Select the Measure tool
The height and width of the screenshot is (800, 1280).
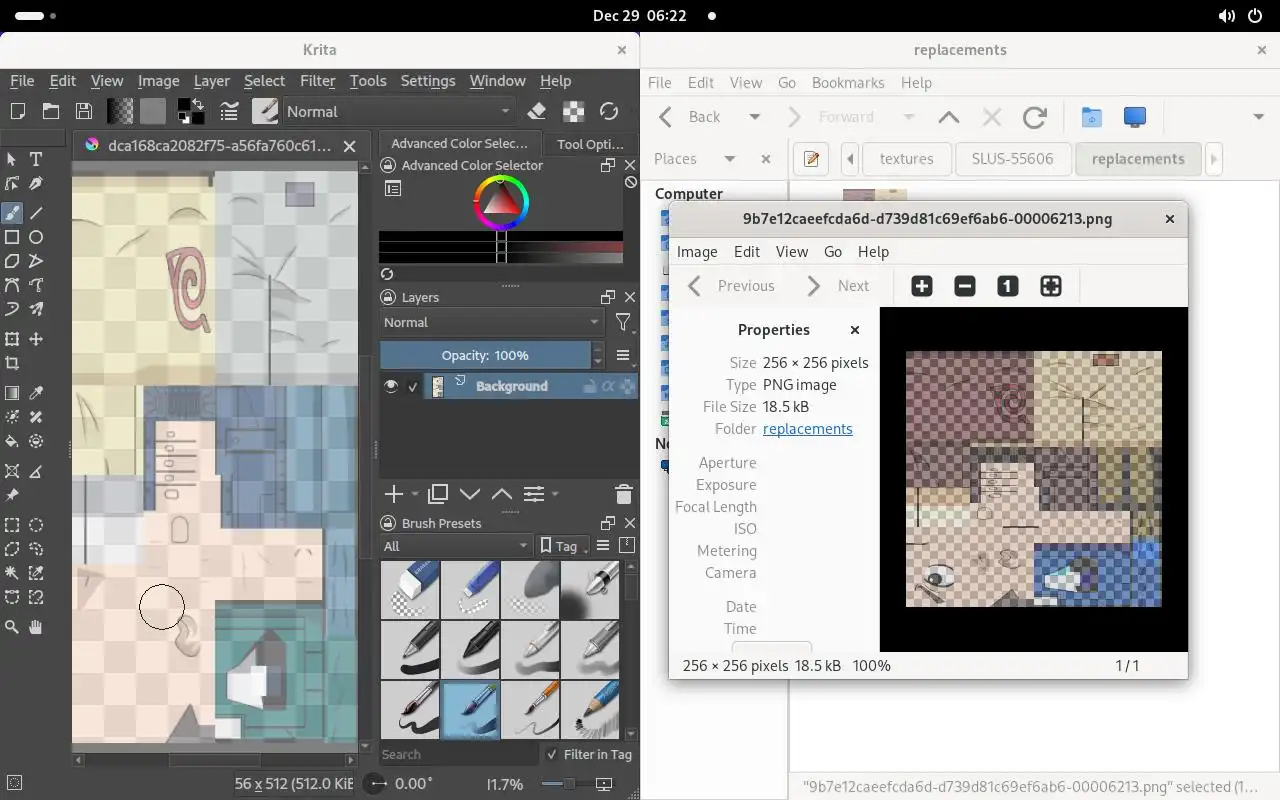(x=36, y=470)
